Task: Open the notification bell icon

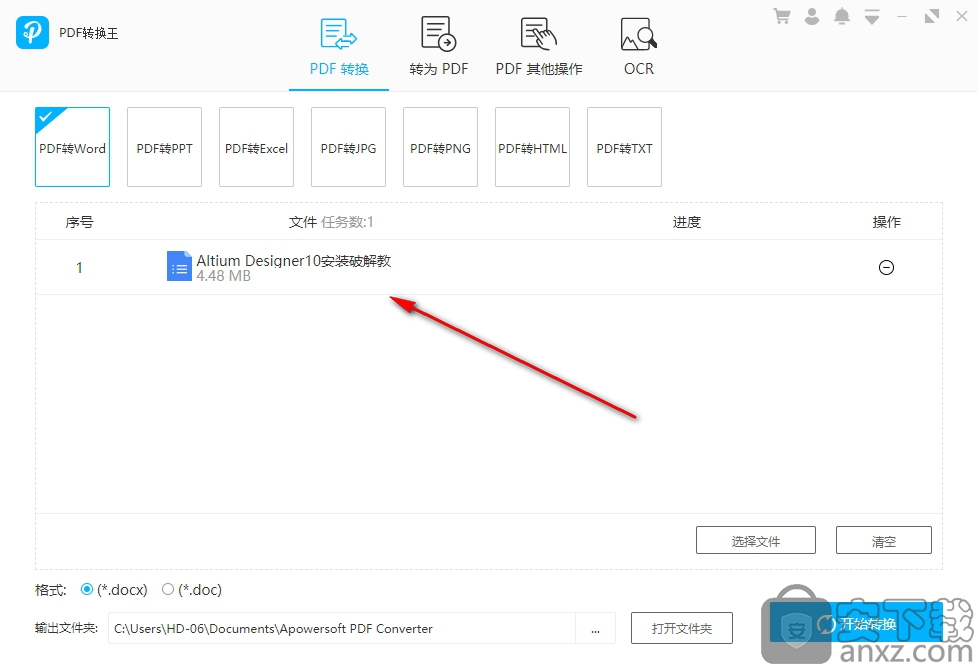Action: click(x=841, y=17)
